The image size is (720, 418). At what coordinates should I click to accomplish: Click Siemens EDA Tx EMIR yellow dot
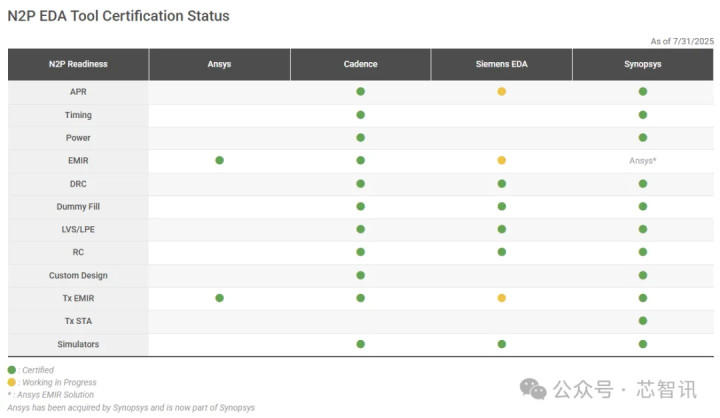coord(501,298)
